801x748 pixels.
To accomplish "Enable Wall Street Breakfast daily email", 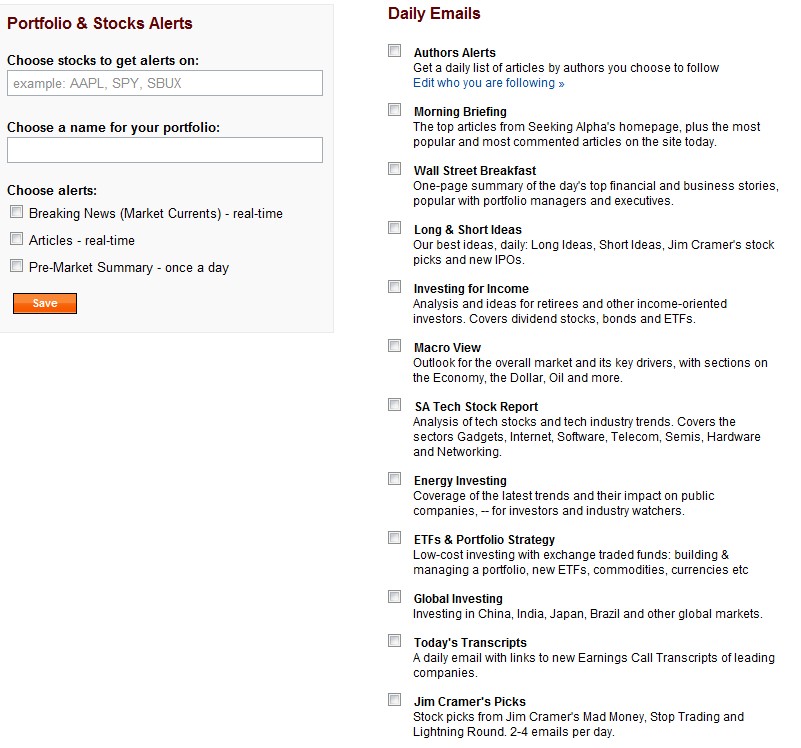I will tap(395, 169).
